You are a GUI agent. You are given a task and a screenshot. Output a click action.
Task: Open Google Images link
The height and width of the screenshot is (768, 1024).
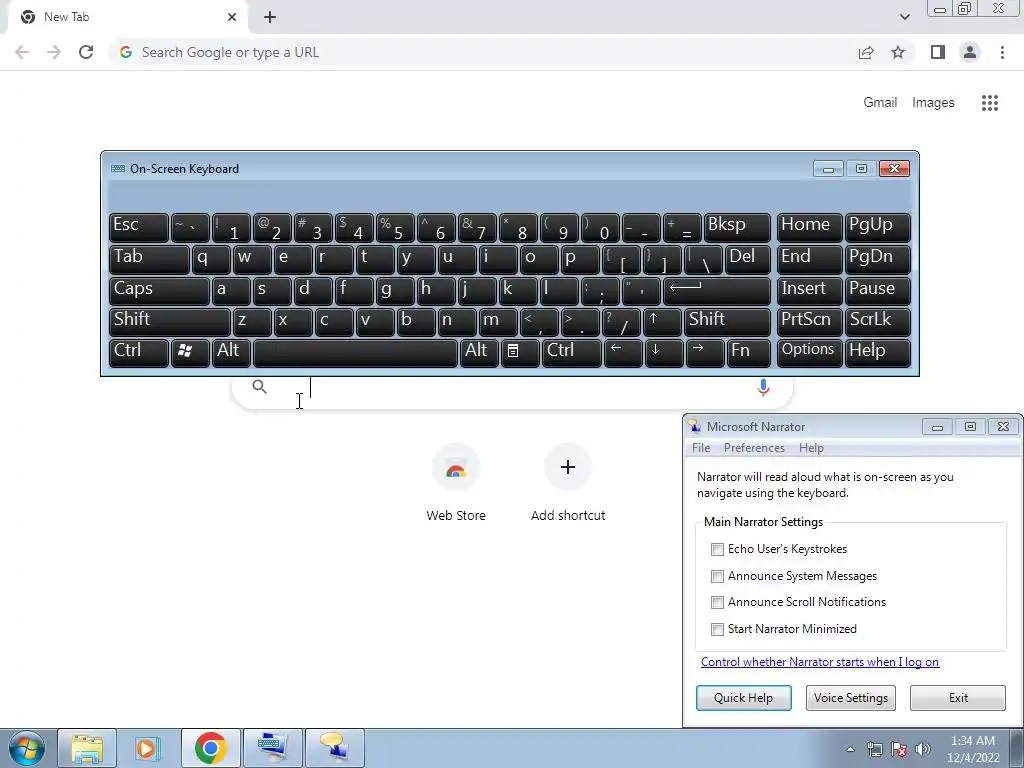pos(933,103)
